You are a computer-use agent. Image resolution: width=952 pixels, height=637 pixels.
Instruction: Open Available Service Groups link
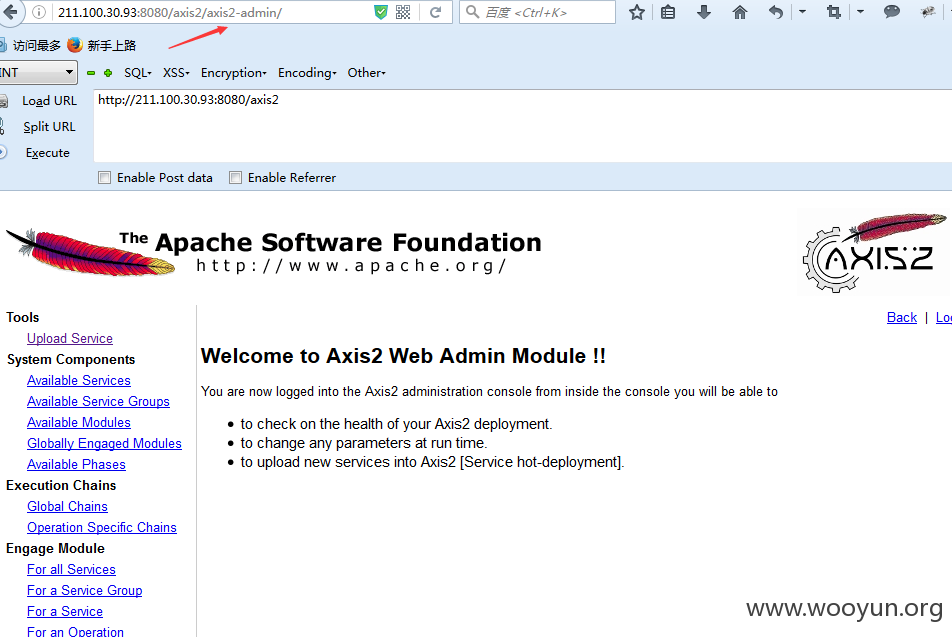[98, 401]
